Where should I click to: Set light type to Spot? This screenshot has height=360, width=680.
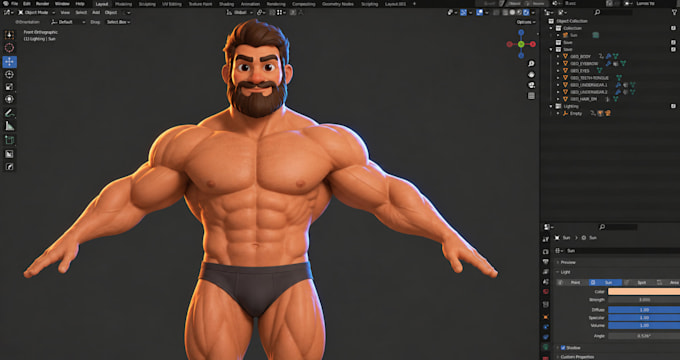pos(638,282)
